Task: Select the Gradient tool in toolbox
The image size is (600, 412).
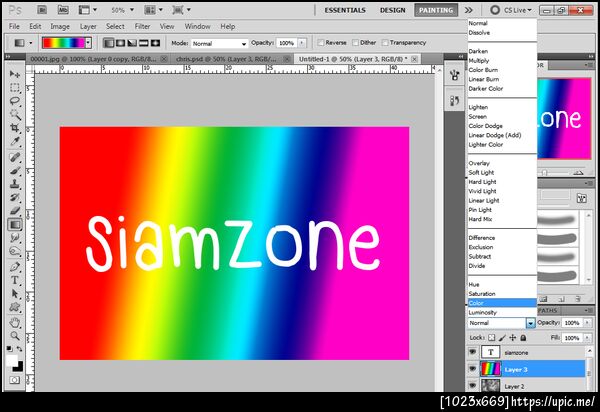Action: pyautogui.click(x=15, y=225)
